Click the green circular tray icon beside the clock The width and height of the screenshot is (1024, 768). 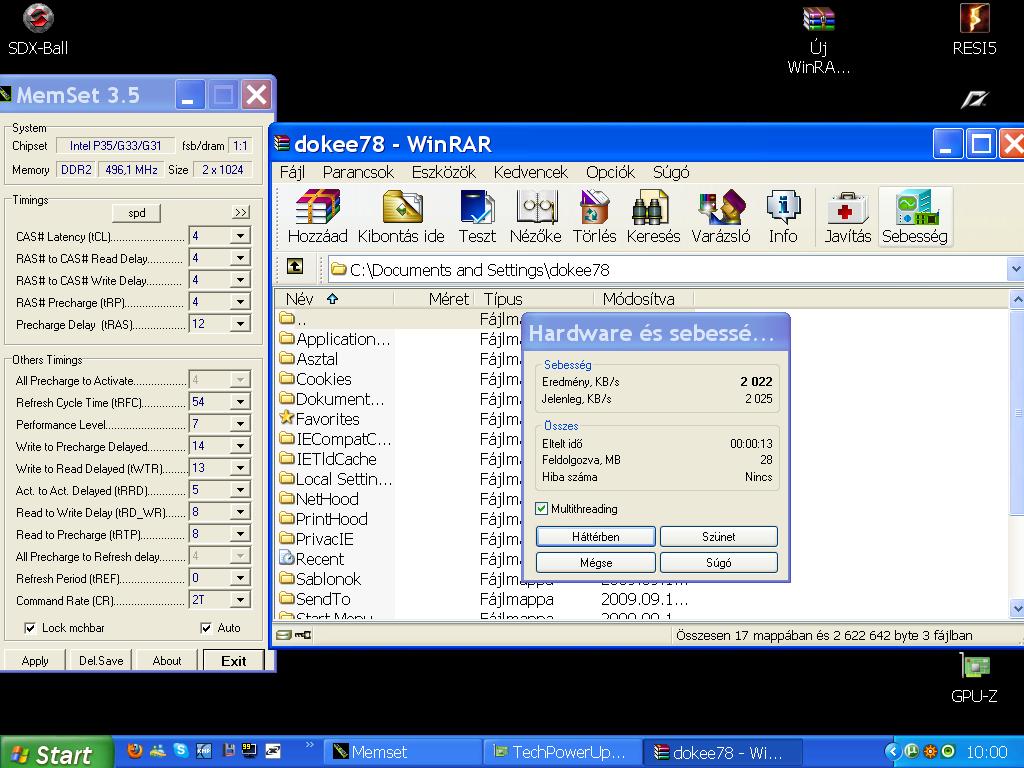(949, 751)
